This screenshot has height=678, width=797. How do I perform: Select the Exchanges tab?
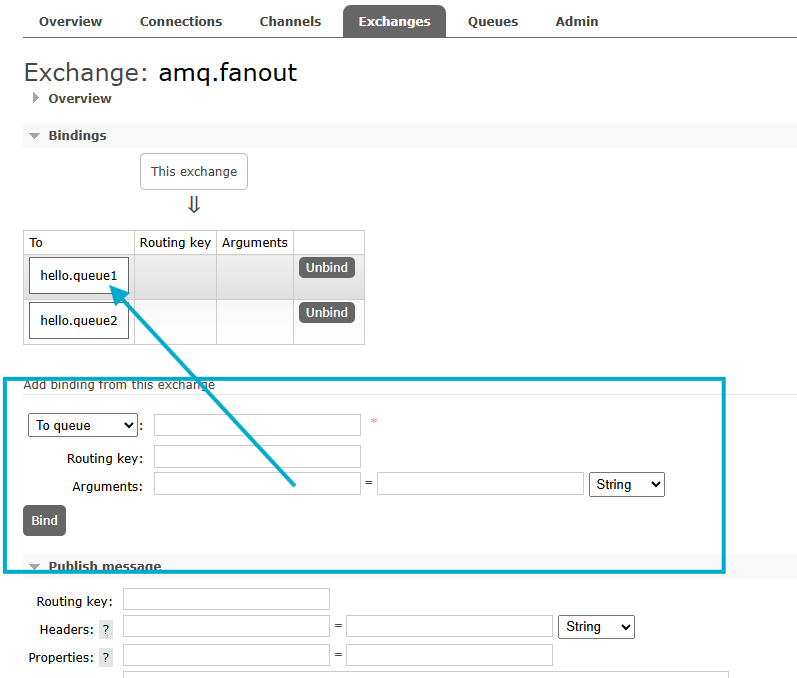[394, 21]
